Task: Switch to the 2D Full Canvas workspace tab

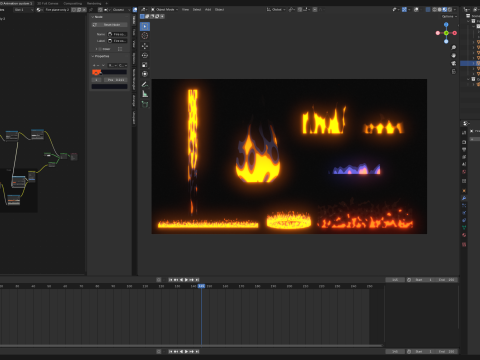Action: 48,3
